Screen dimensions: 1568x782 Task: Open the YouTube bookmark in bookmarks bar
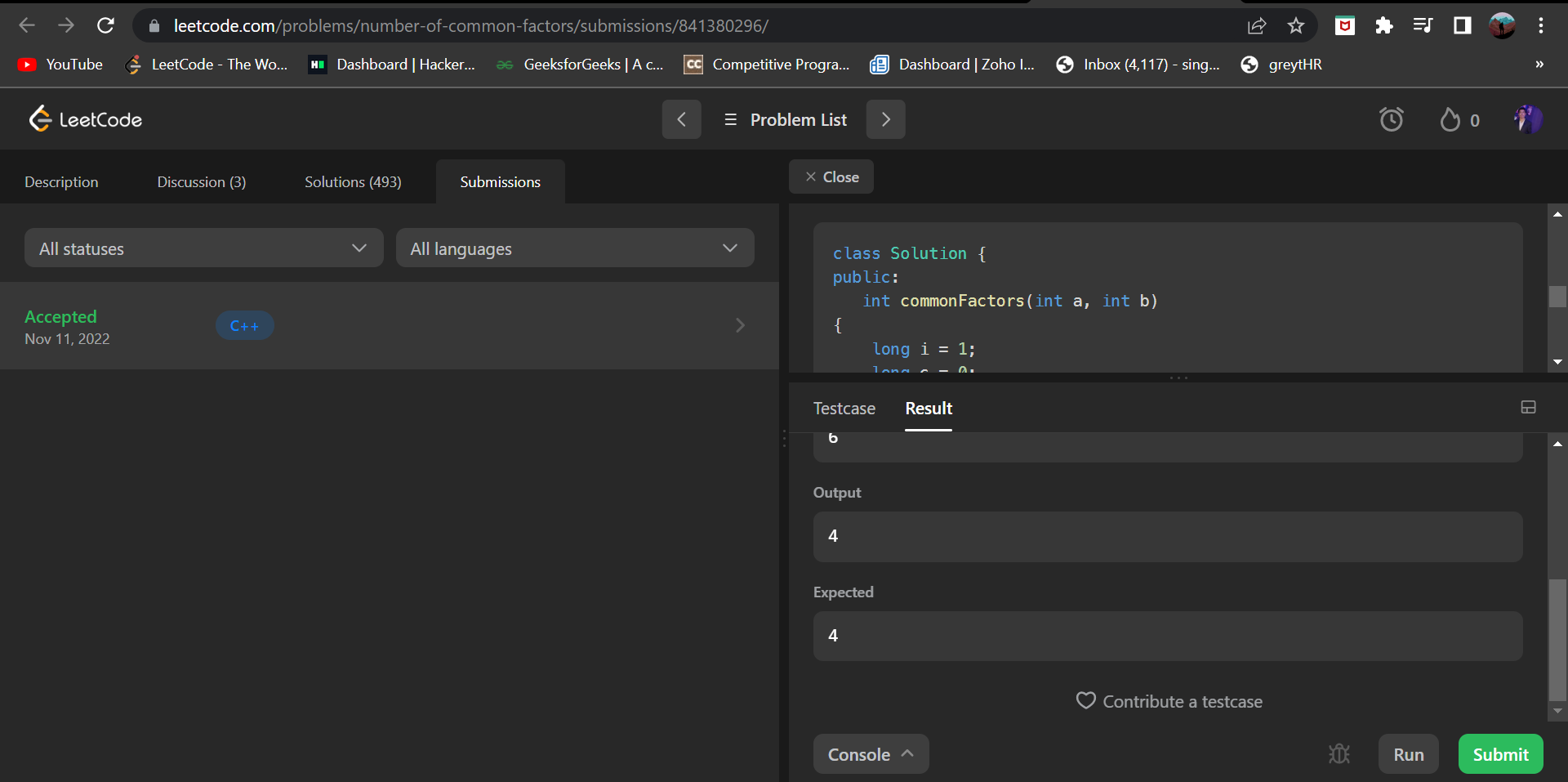[59, 64]
